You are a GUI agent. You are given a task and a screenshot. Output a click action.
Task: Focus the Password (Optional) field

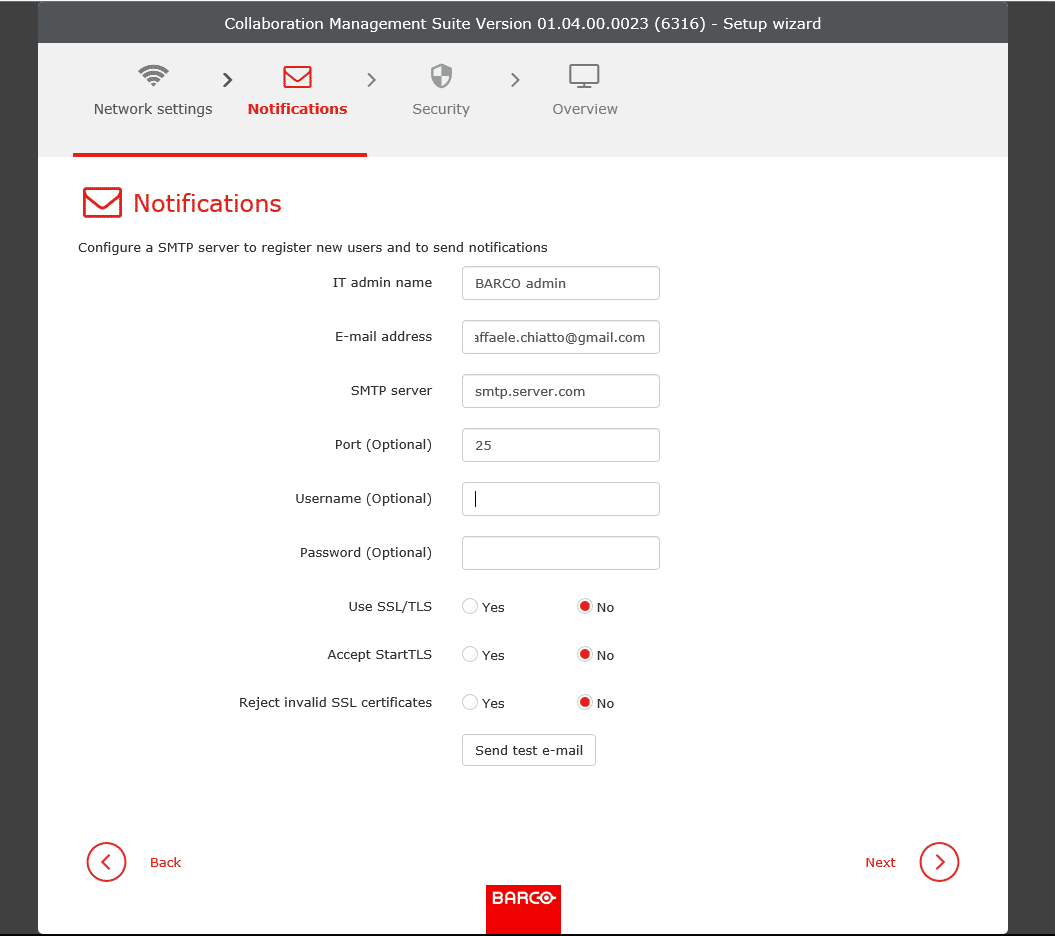[x=560, y=552]
